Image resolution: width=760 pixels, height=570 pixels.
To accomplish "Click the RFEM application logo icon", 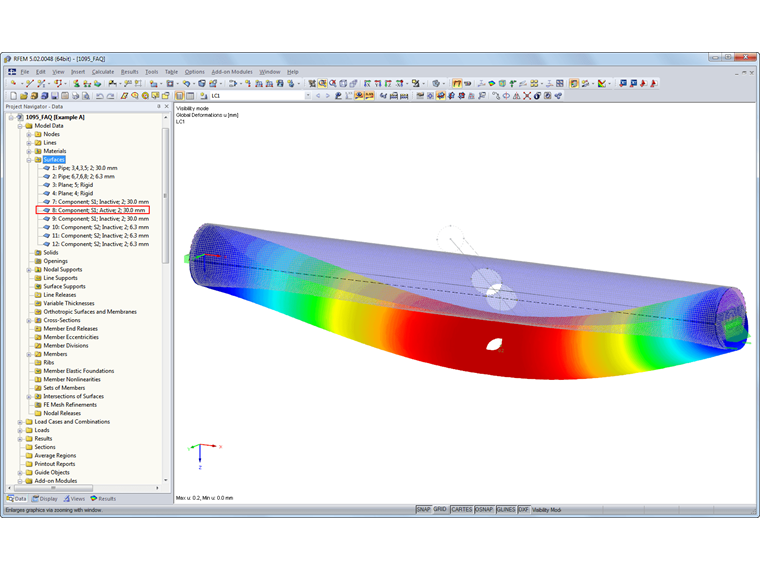I will (7, 59).
